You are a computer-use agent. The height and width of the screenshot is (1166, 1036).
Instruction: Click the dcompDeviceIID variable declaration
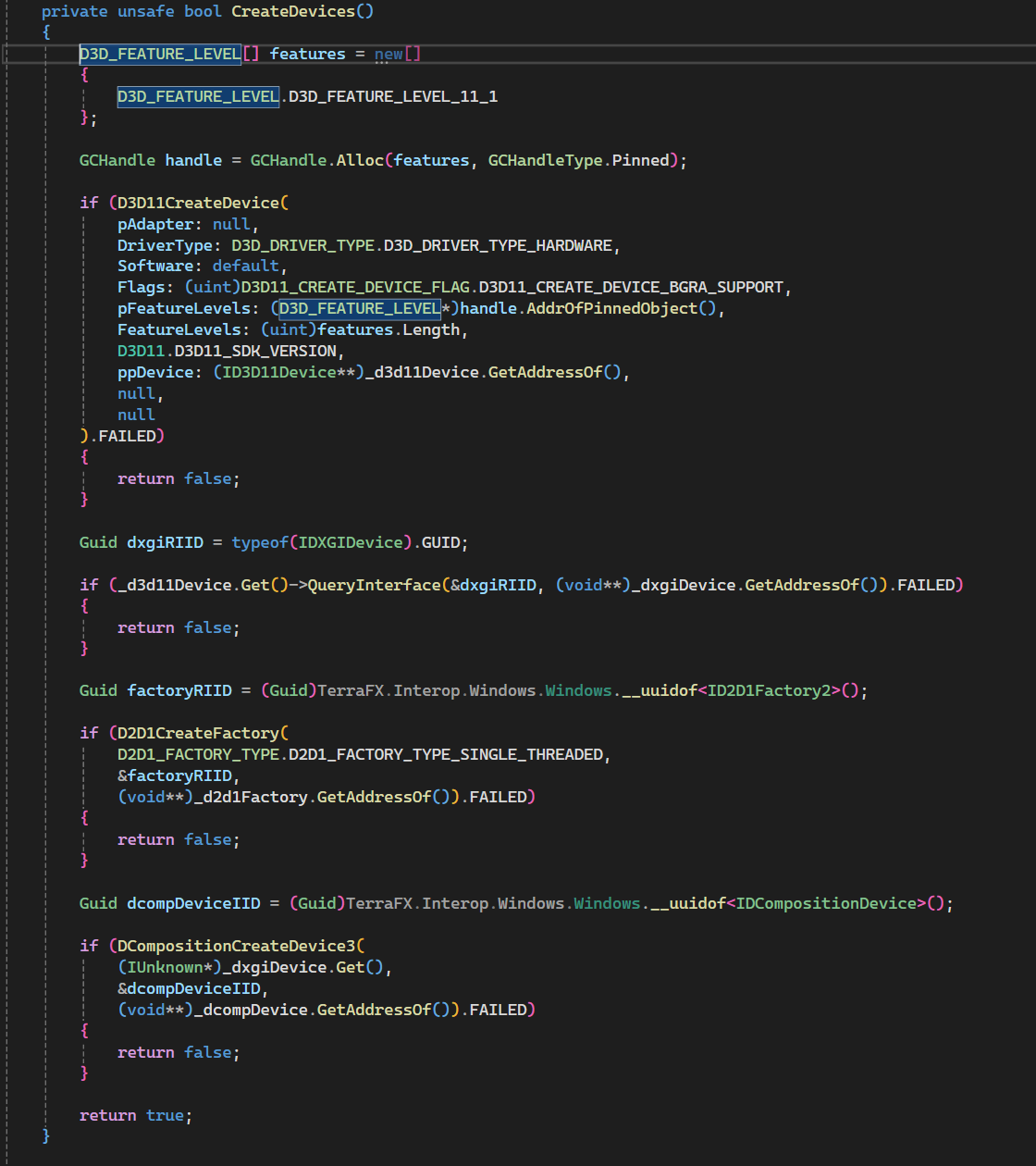[x=193, y=903]
